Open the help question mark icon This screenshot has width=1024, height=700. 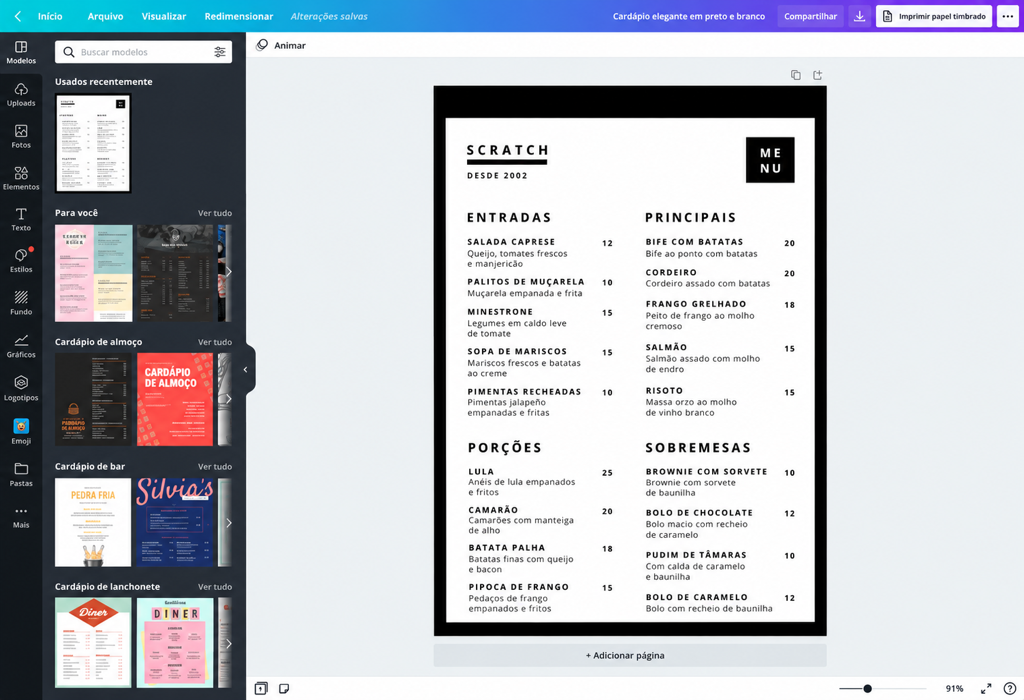1010,688
